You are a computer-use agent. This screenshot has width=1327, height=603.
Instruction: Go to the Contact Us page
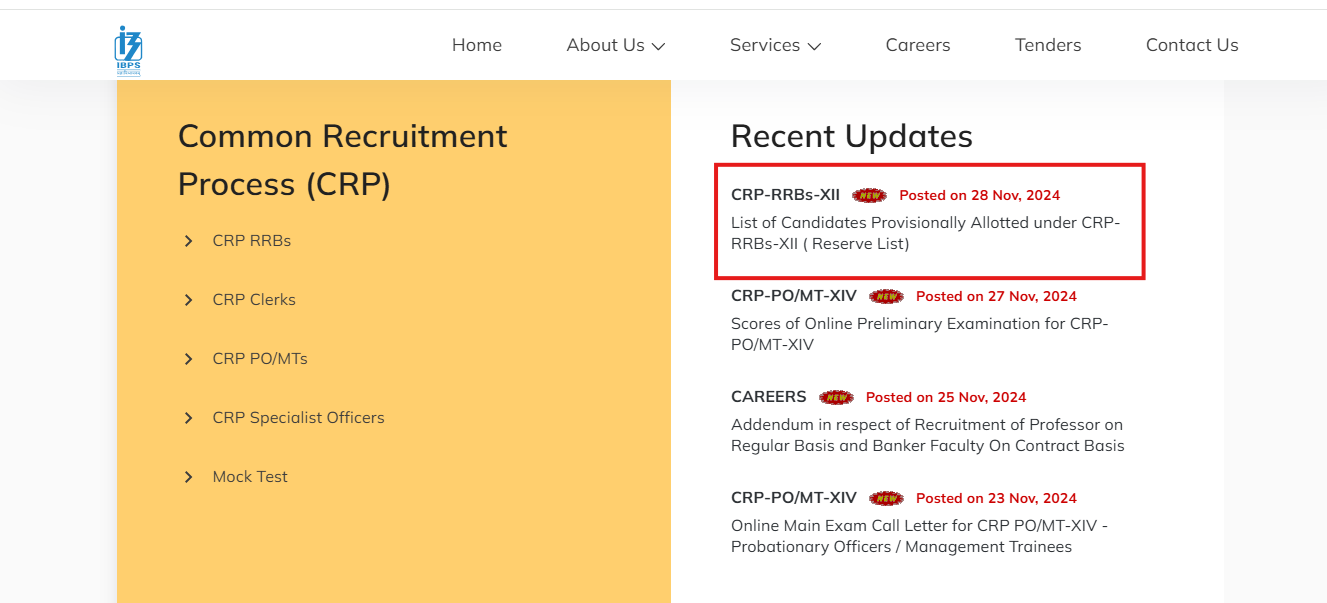tap(1192, 44)
